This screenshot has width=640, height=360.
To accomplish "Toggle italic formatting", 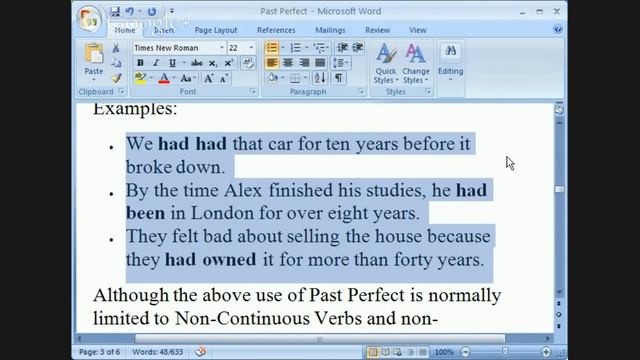I will coord(156,63).
